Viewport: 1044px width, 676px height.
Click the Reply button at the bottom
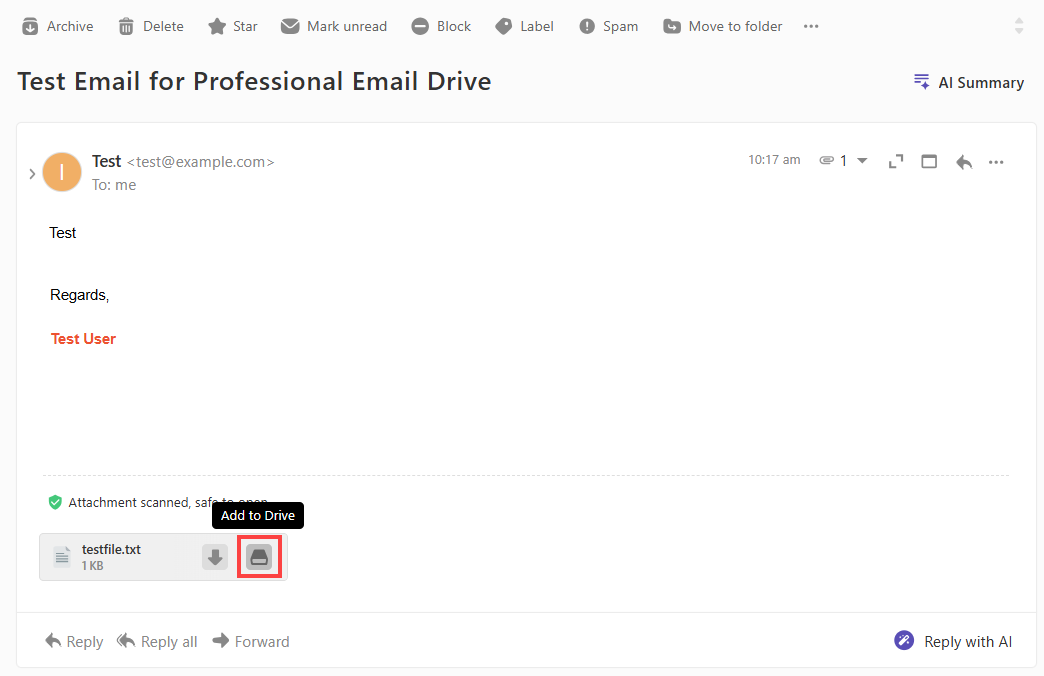[74, 641]
